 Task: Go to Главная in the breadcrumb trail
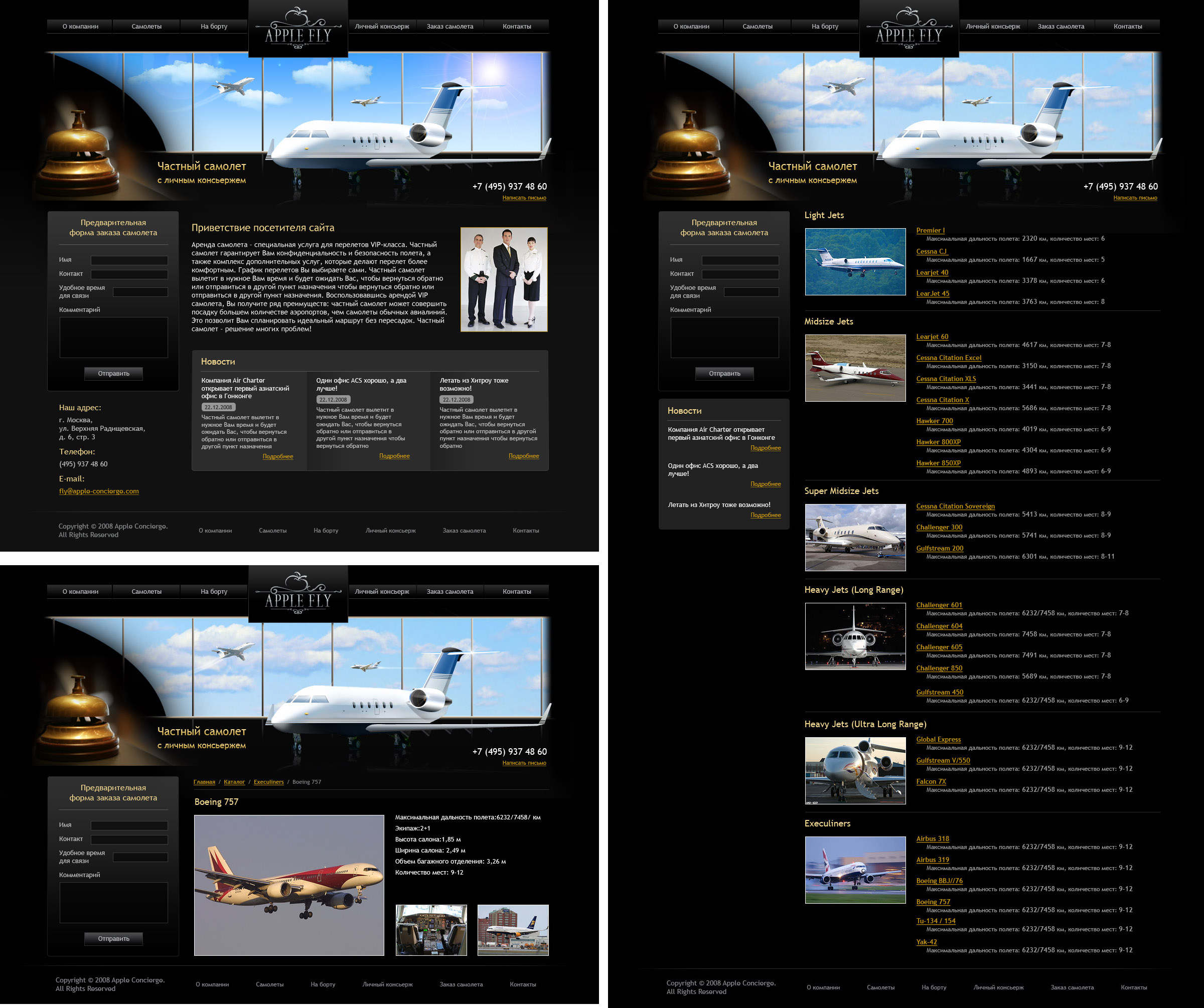pyautogui.click(x=204, y=782)
